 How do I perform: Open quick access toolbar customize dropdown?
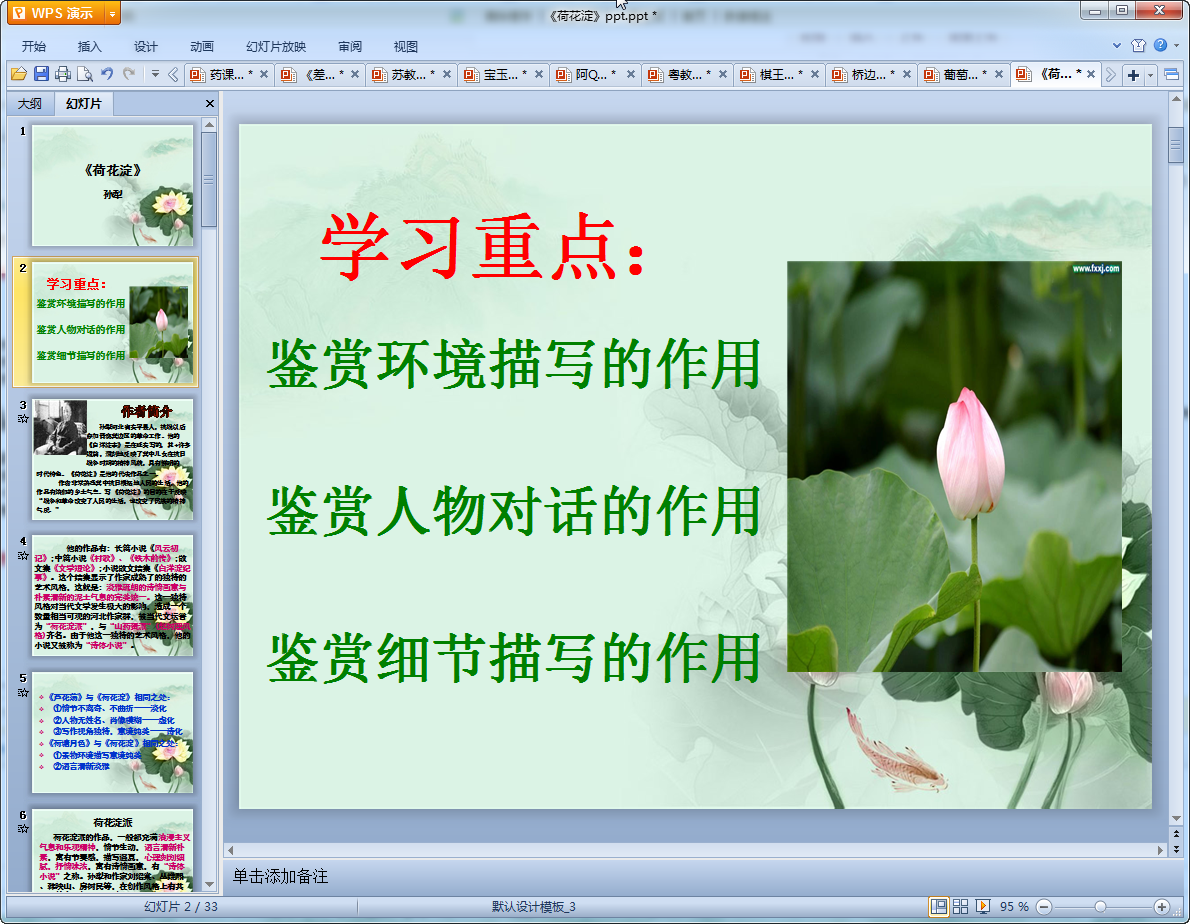[155, 74]
